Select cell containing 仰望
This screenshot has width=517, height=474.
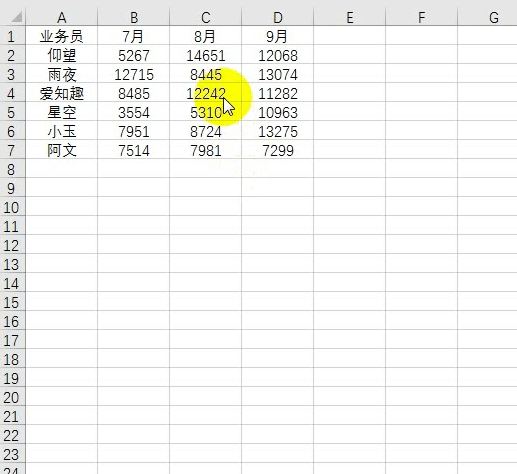pos(62,55)
